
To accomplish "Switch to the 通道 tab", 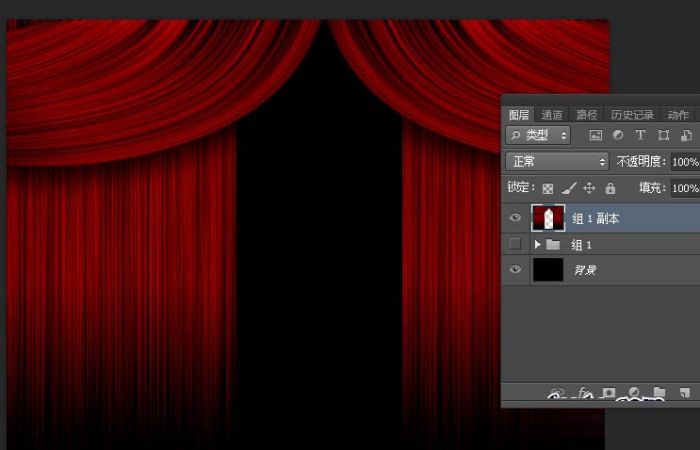I will coord(552,115).
